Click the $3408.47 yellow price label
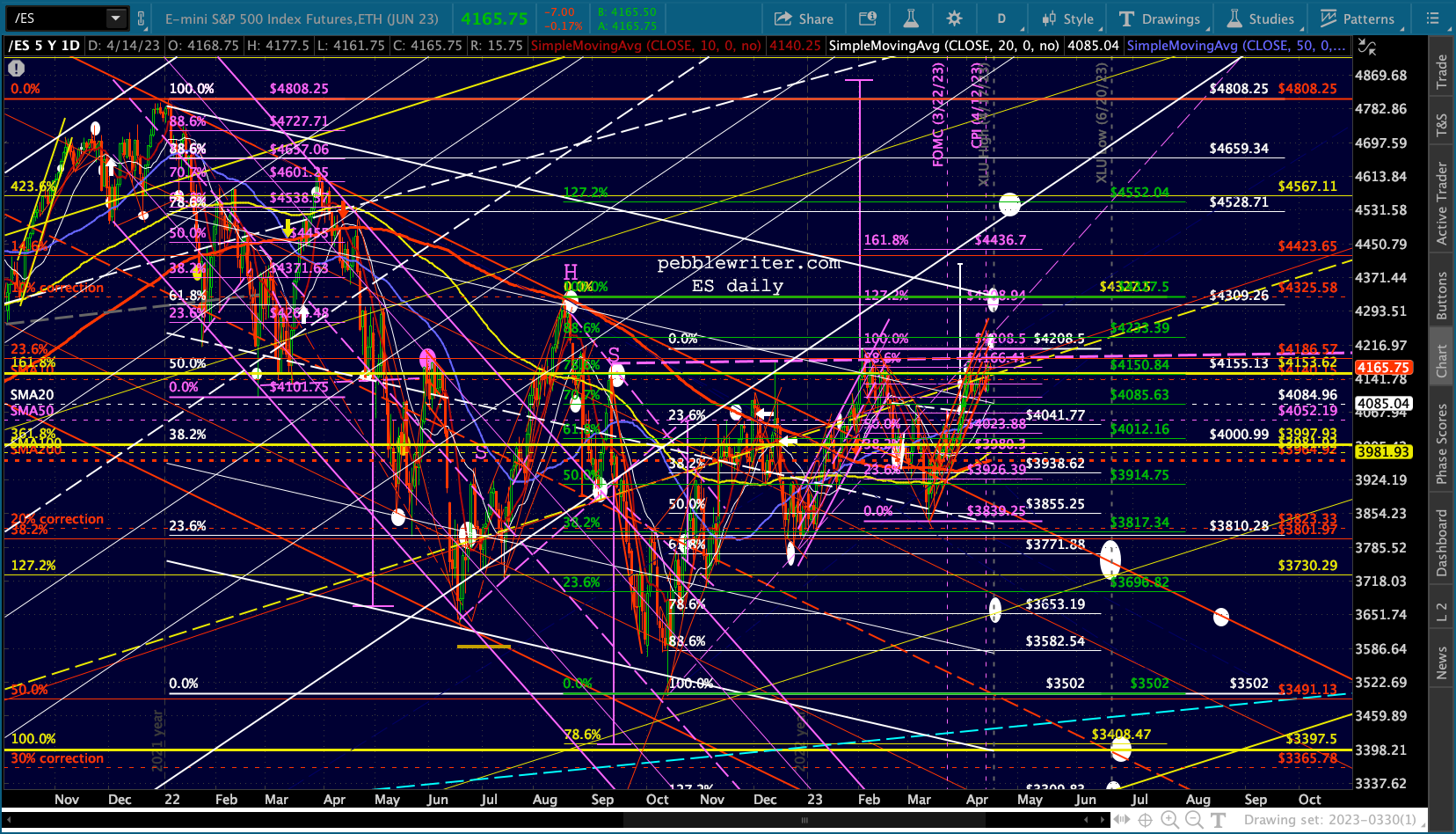Screen dimensions: 1456x834 [1121, 735]
